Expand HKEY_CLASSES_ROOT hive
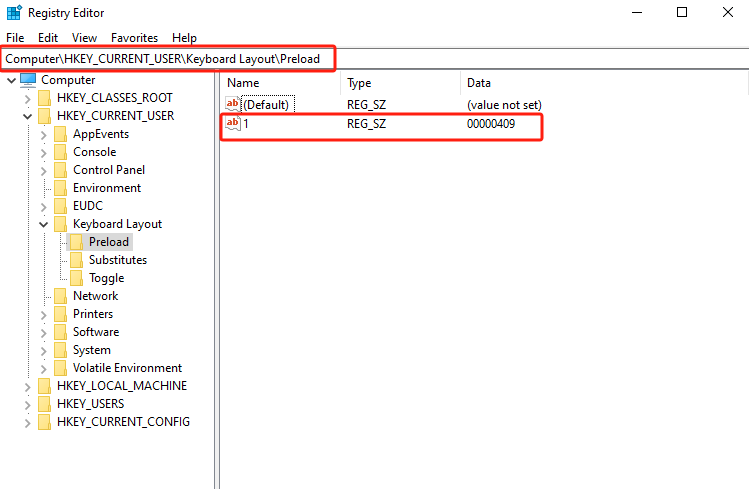Screen dimensions: 749x489 tap(28, 98)
